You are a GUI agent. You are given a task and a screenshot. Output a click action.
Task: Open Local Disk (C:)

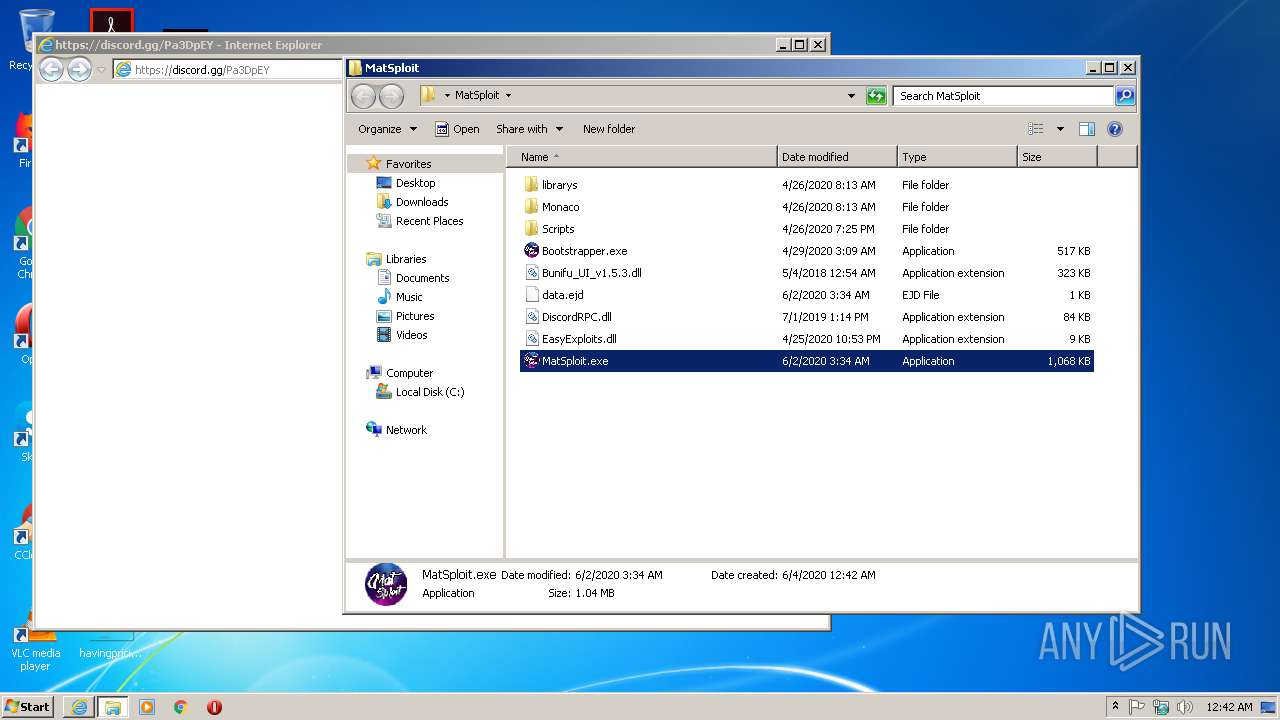[x=429, y=392]
